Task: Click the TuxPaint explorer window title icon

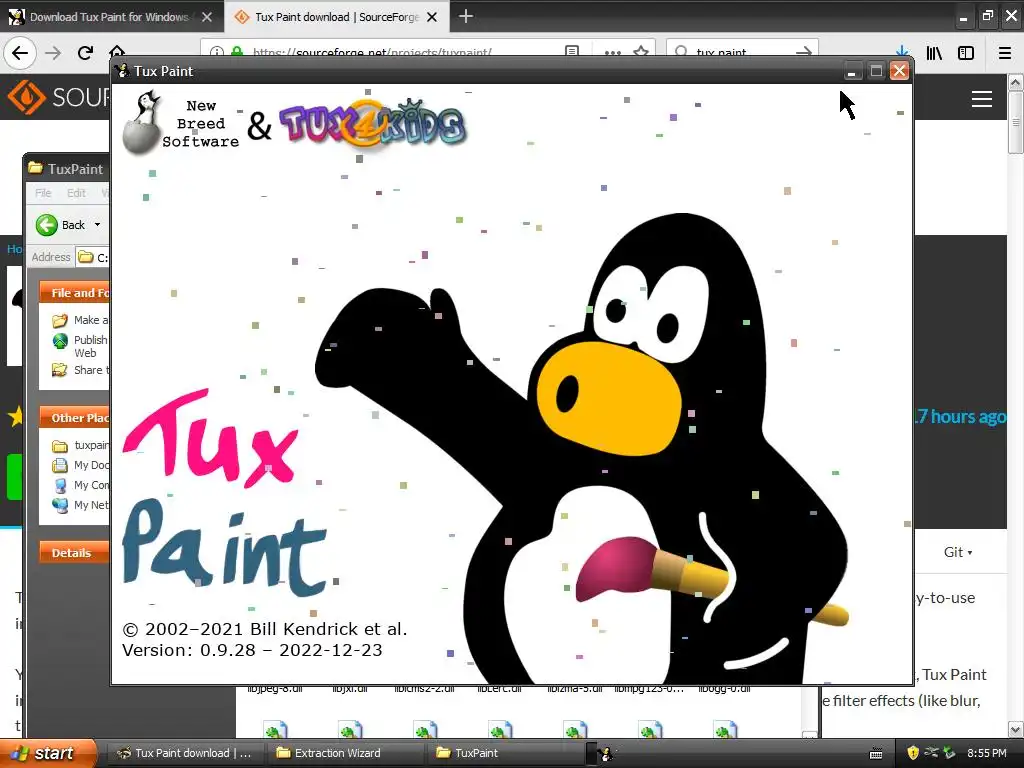Action: coord(36,168)
